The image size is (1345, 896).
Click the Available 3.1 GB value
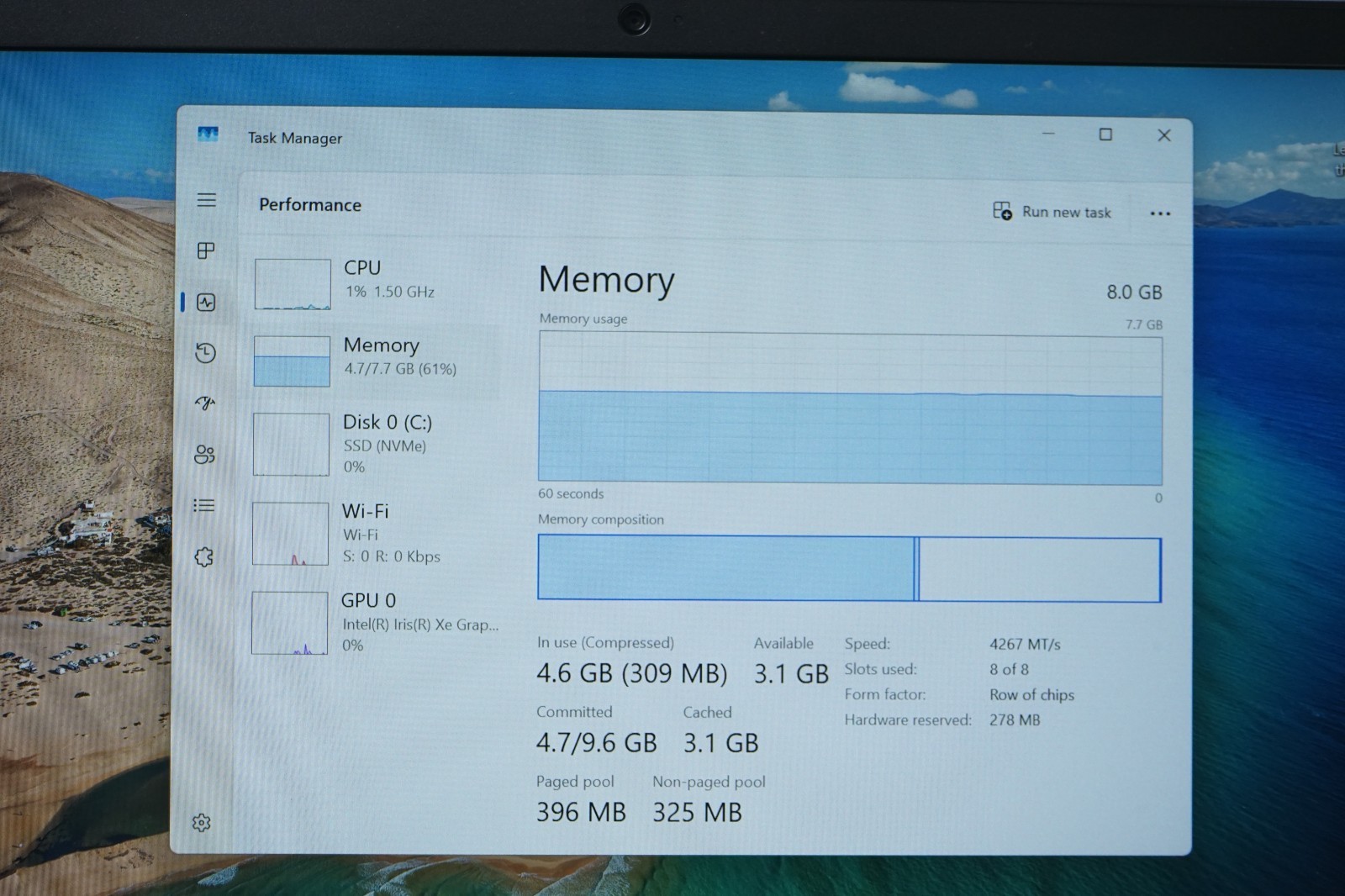pyautogui.click(x=791, y=674)
